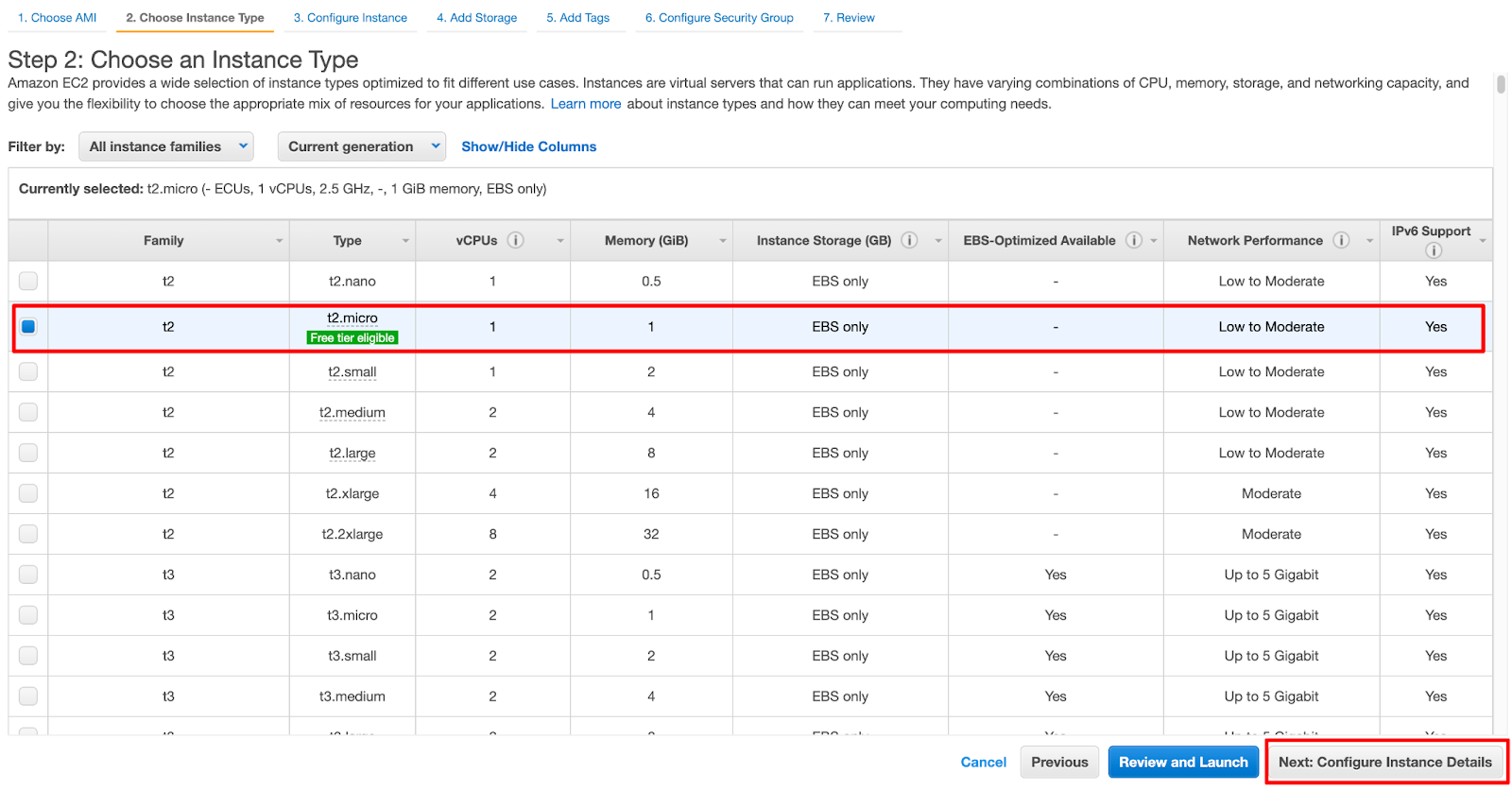Image resolution: width=1512 pixels, height=790 pixels.
Task: Open the Type column sort arrow
Action: point(406,241)
